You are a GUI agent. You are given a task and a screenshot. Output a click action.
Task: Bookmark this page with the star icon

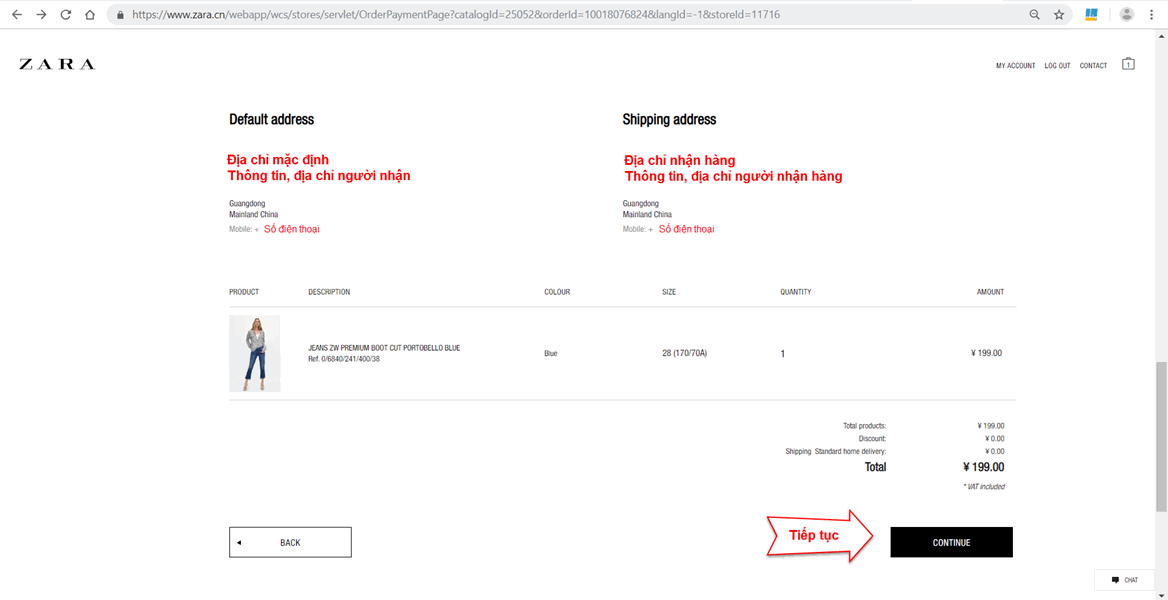tap(1058, 14)
